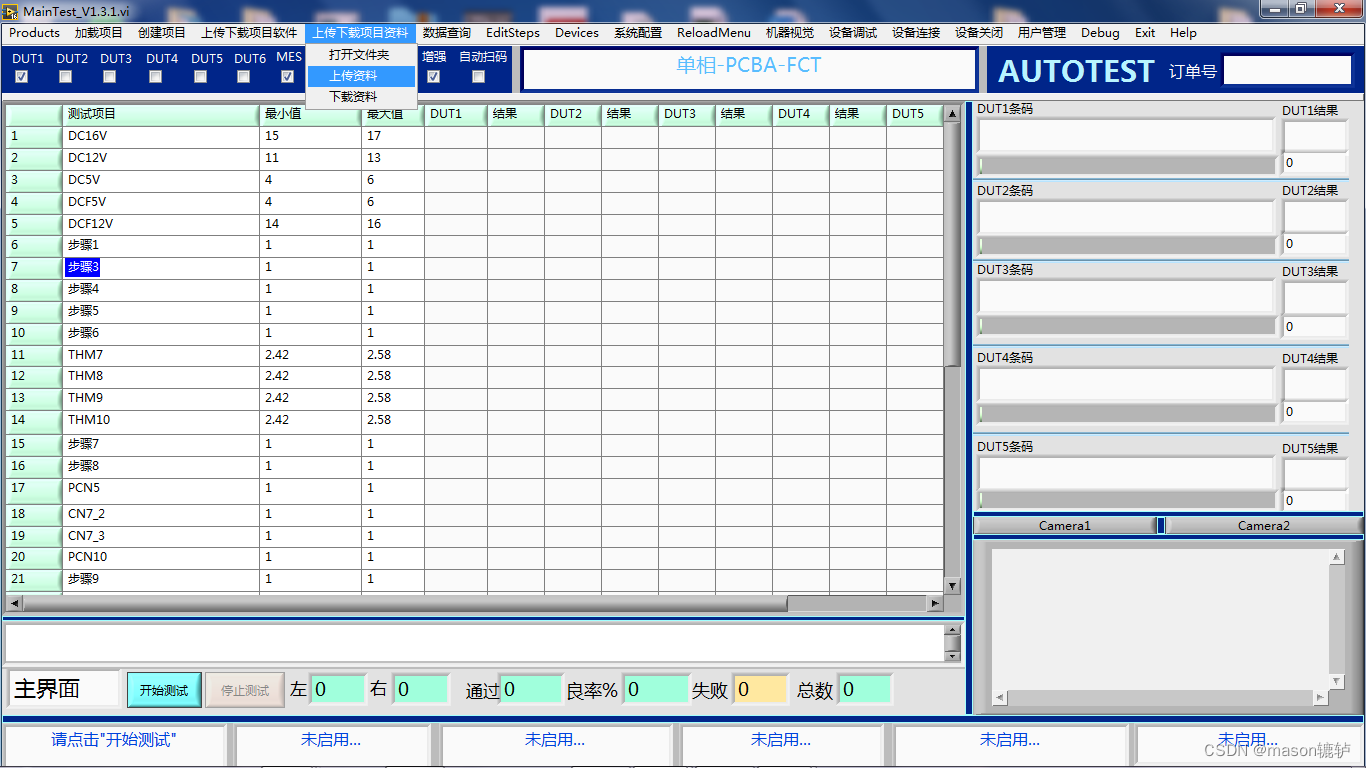Click the camera panel's vertical scroll up arrow
The width and height of the screenshot is (1366, 768).
pos(1337,557)
